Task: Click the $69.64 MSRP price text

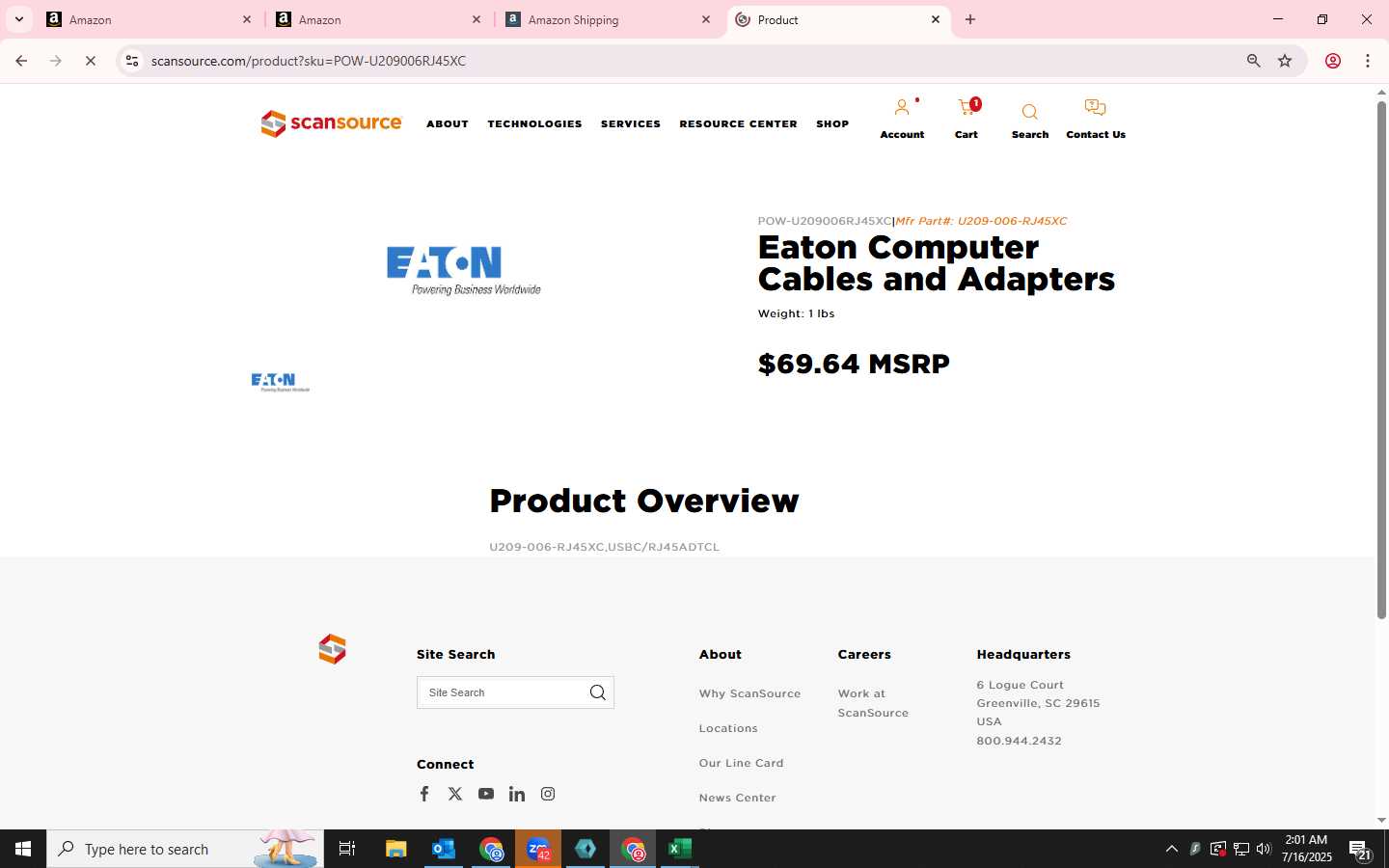Action: click(x=854, y=365)
